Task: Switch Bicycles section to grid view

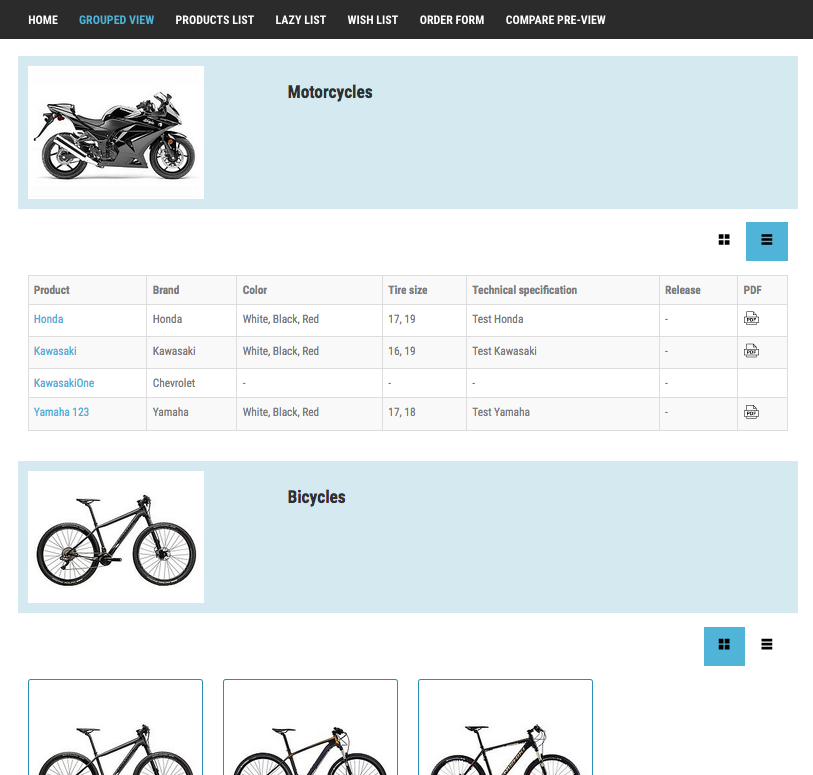Action: point(724,646)
